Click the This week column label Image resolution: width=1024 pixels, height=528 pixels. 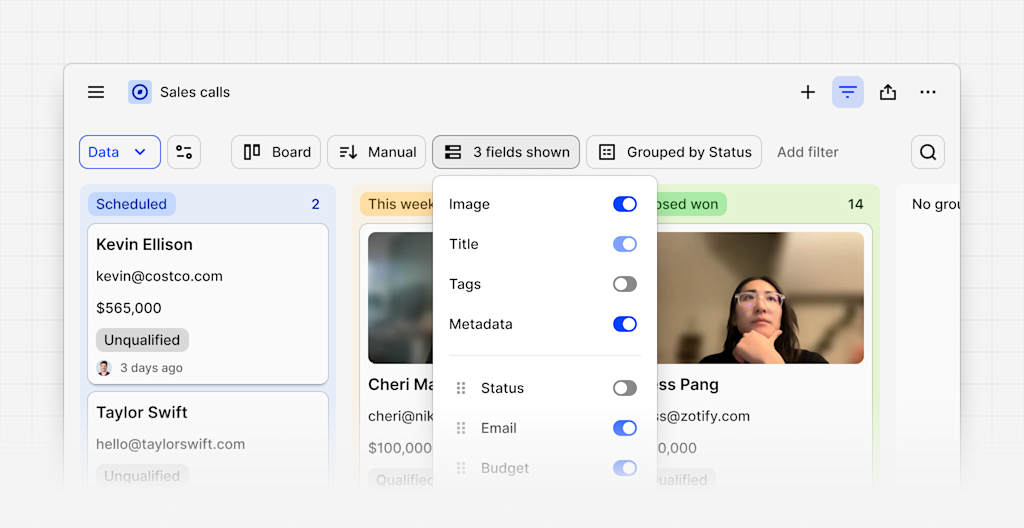pos(397,204)
